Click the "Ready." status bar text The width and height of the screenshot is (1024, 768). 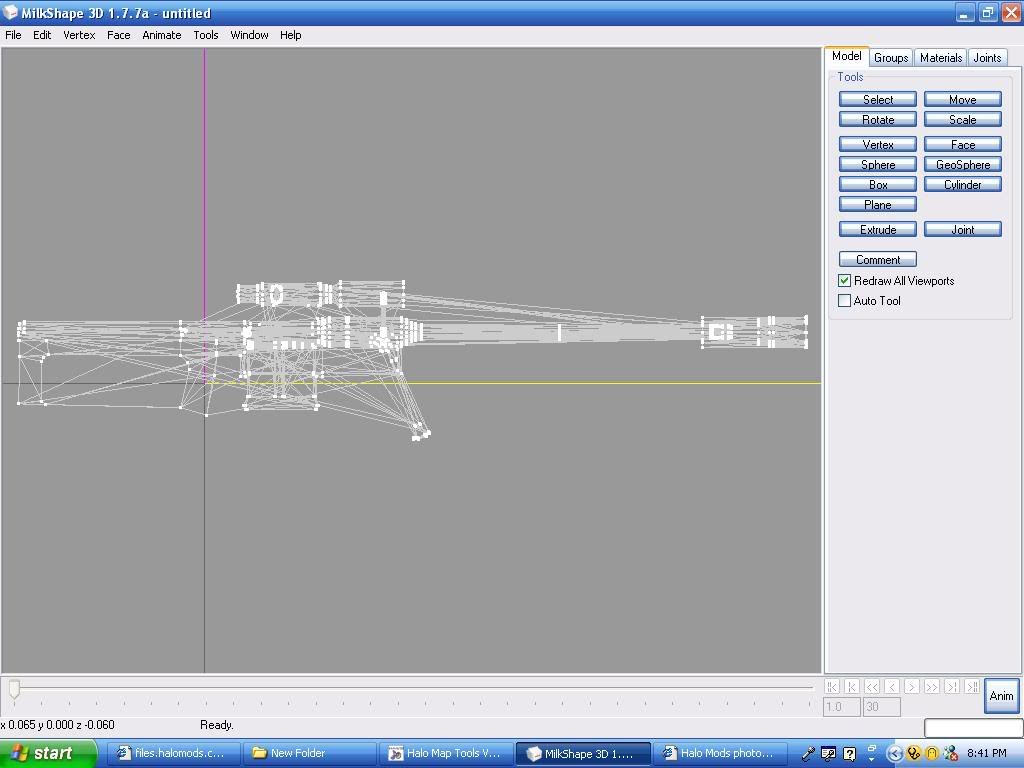pyautogui.click(x=217, y=725)
